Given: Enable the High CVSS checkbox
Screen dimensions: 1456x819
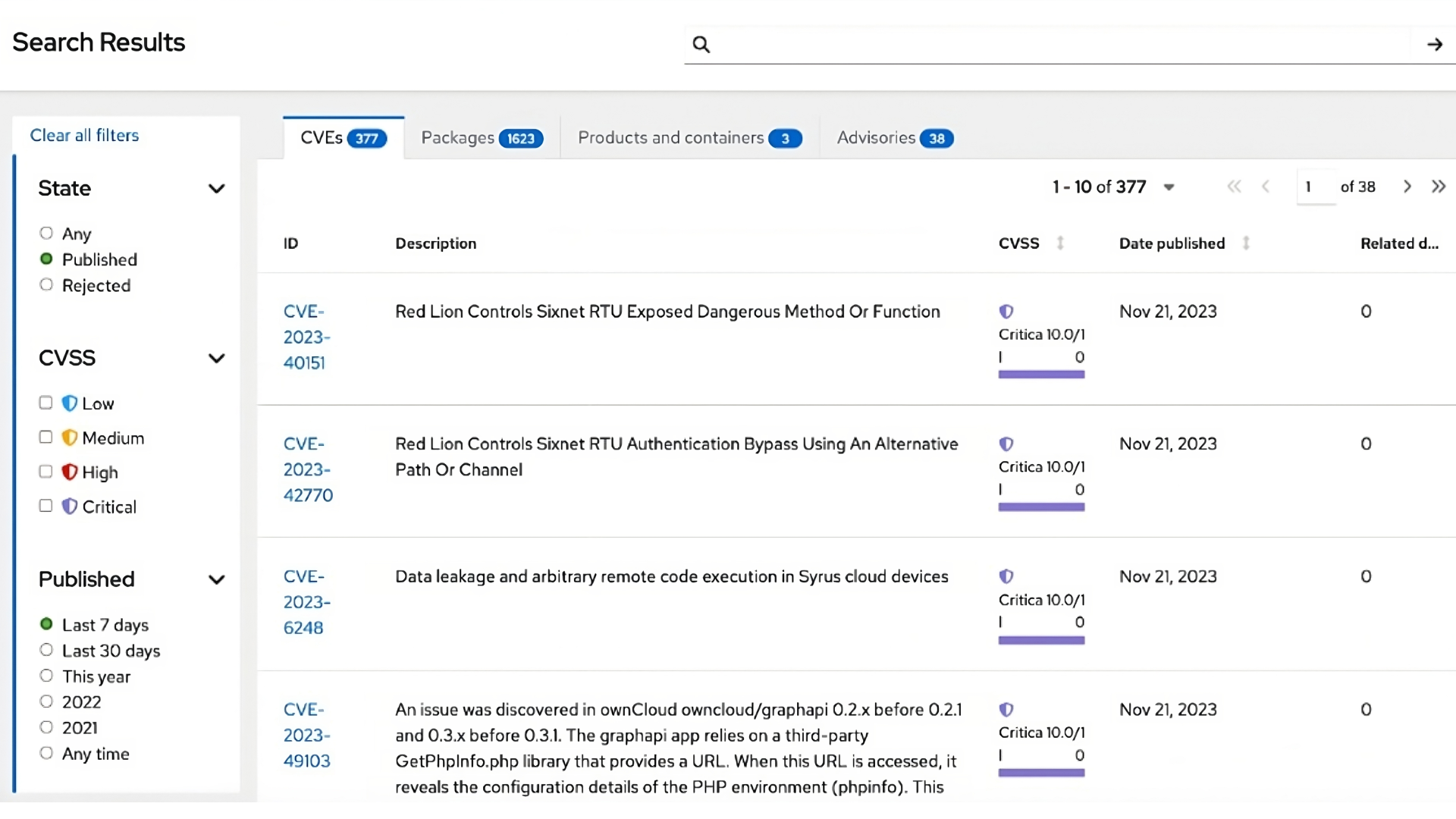Looking at the screenshot, I should click(x=45, y=471).
